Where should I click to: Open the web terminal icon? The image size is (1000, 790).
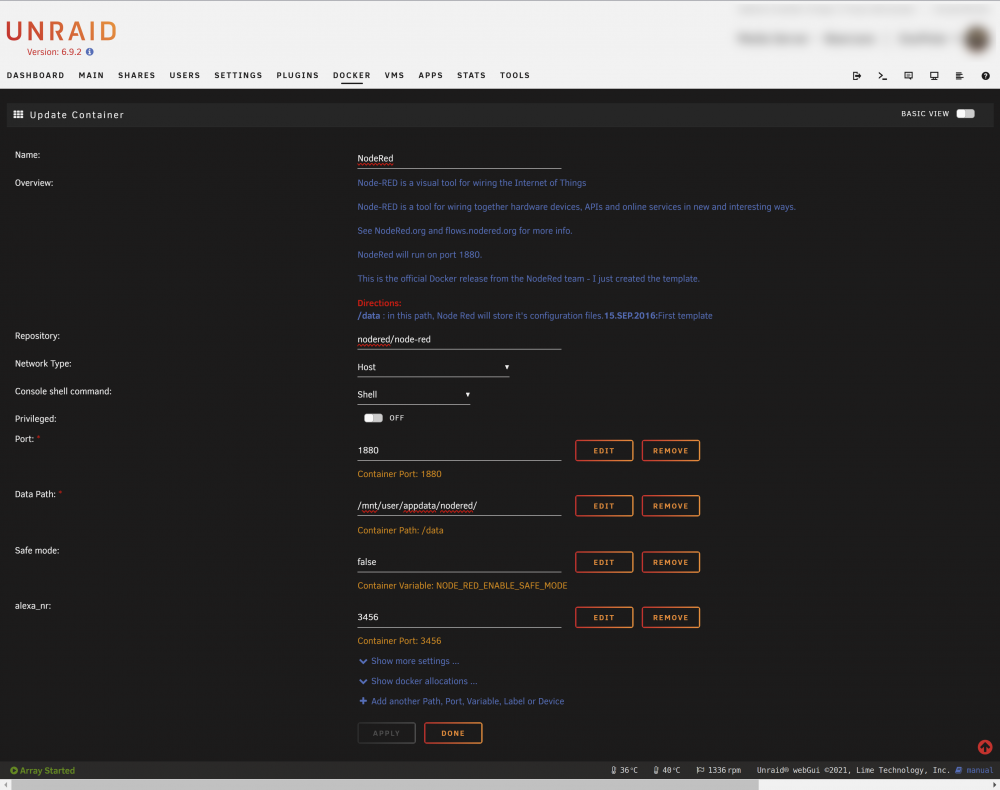tap(883, 76)
